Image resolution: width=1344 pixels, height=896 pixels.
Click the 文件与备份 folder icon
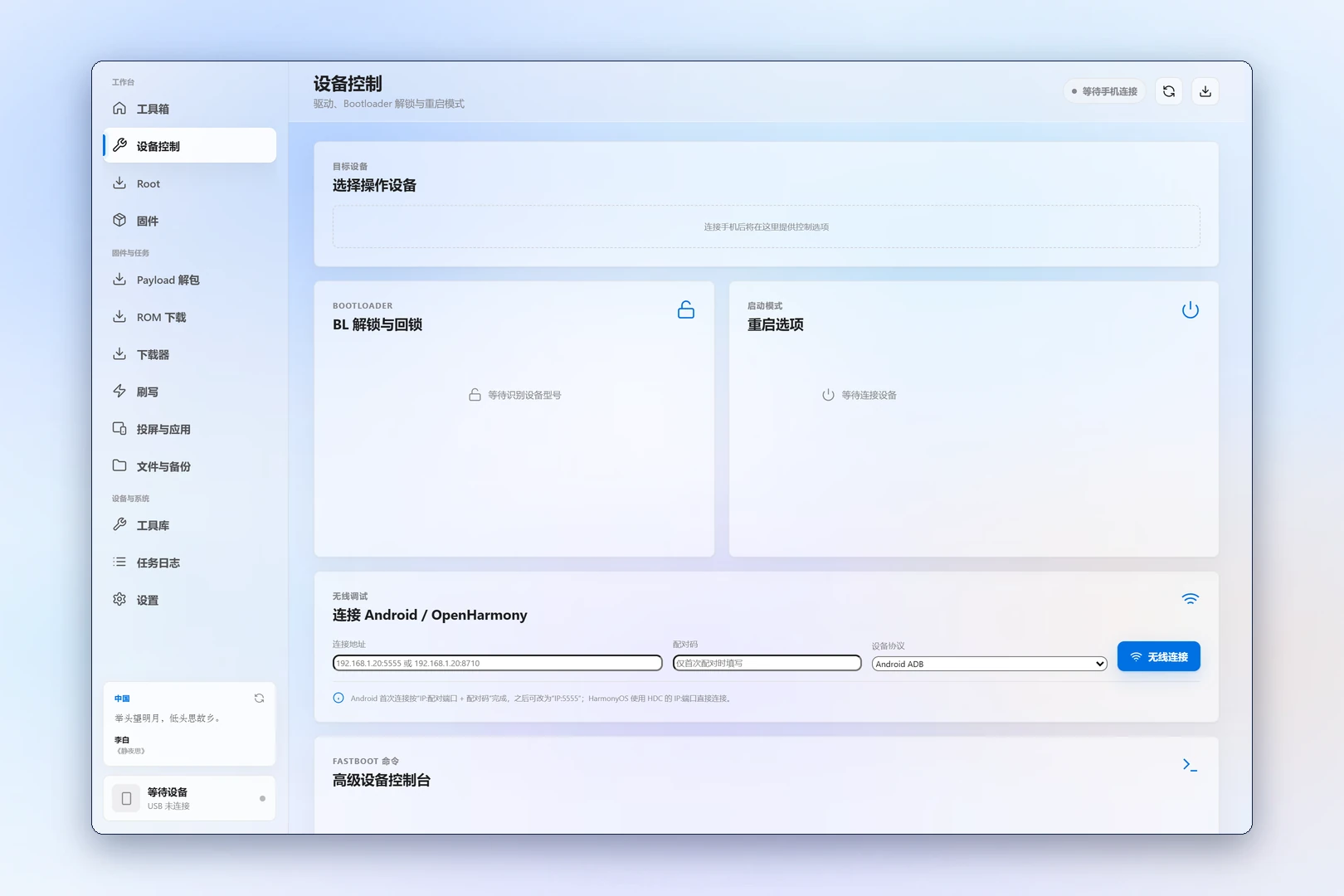point(119,466)
